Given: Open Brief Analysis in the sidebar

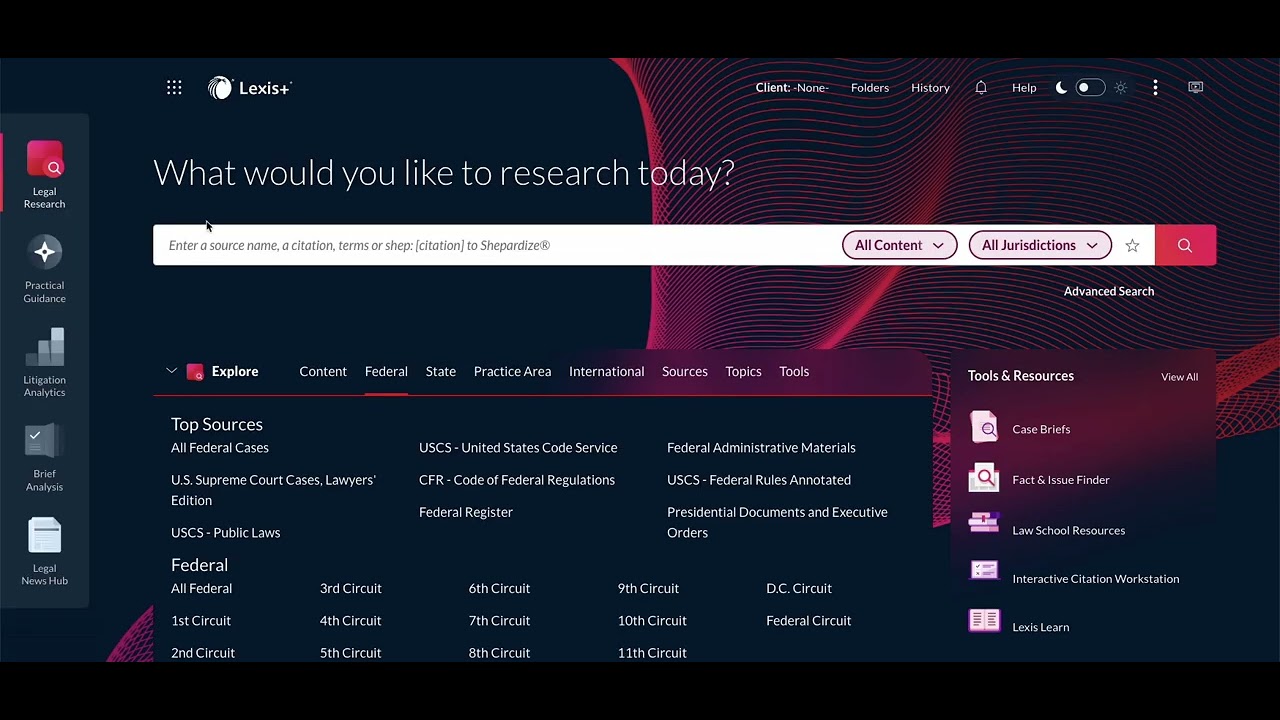Looking at the screenshot, I should point(44,458).
